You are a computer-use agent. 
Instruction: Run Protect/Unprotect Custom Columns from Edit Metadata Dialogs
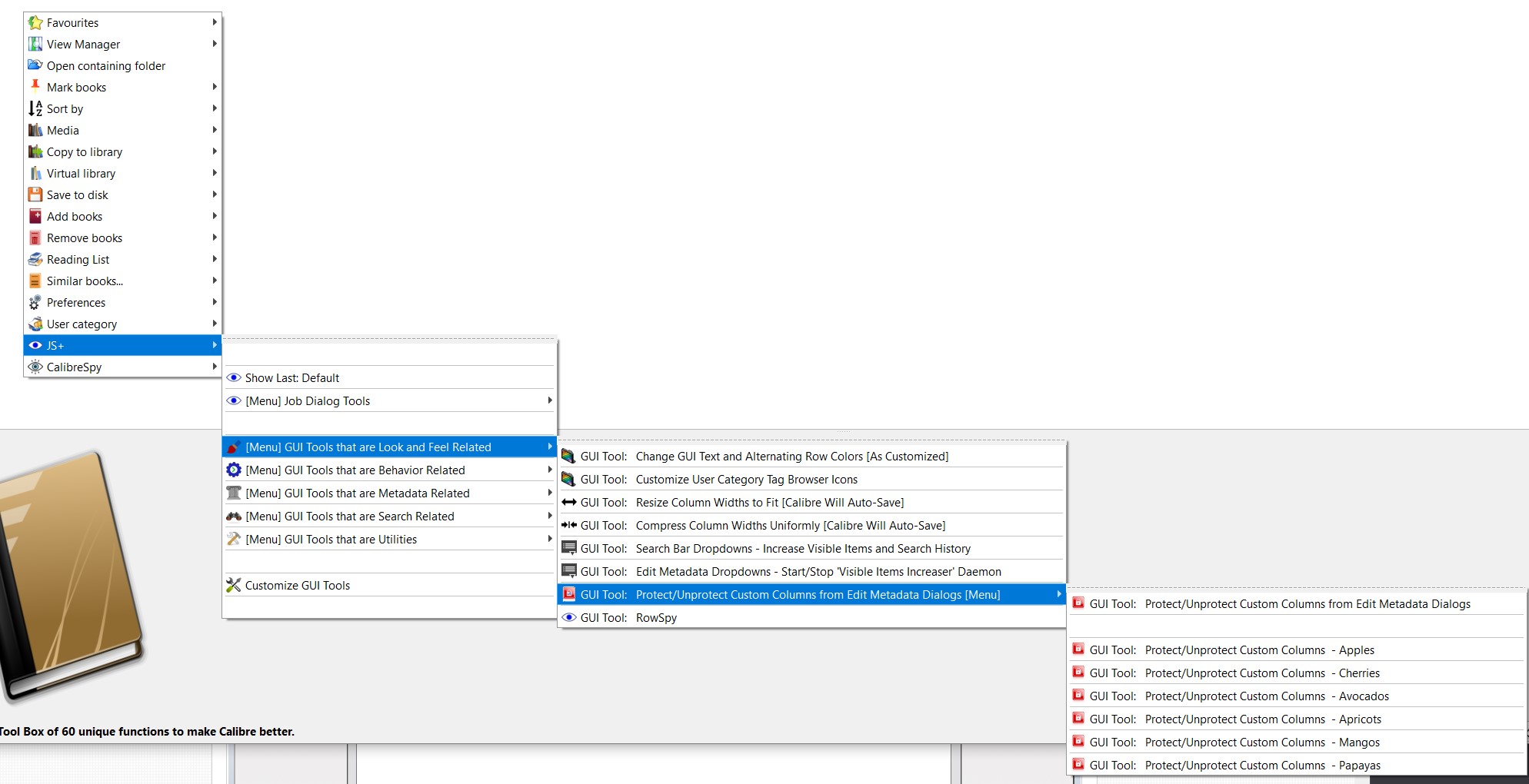(1297, 604)
